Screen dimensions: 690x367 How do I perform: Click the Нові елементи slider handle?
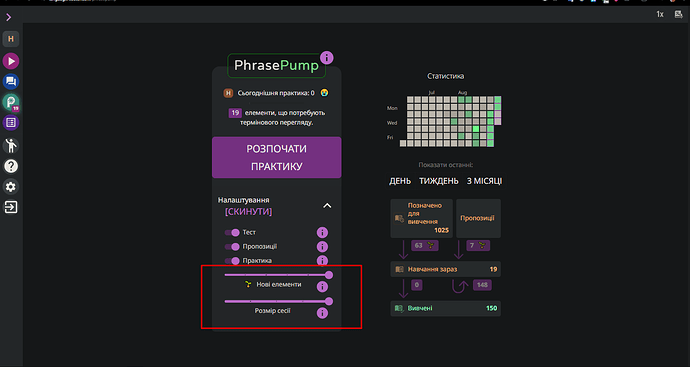pyautogui.click(x=329, y=275)
